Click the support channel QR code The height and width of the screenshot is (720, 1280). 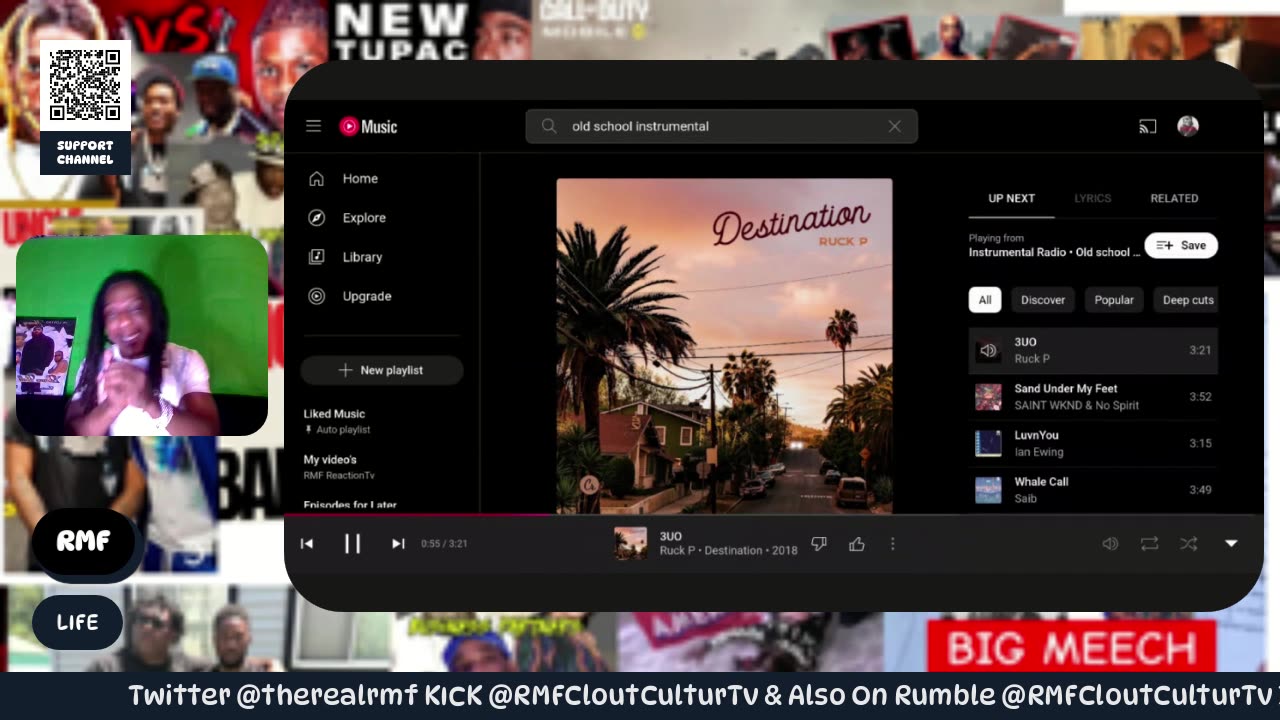coord(85,85)
